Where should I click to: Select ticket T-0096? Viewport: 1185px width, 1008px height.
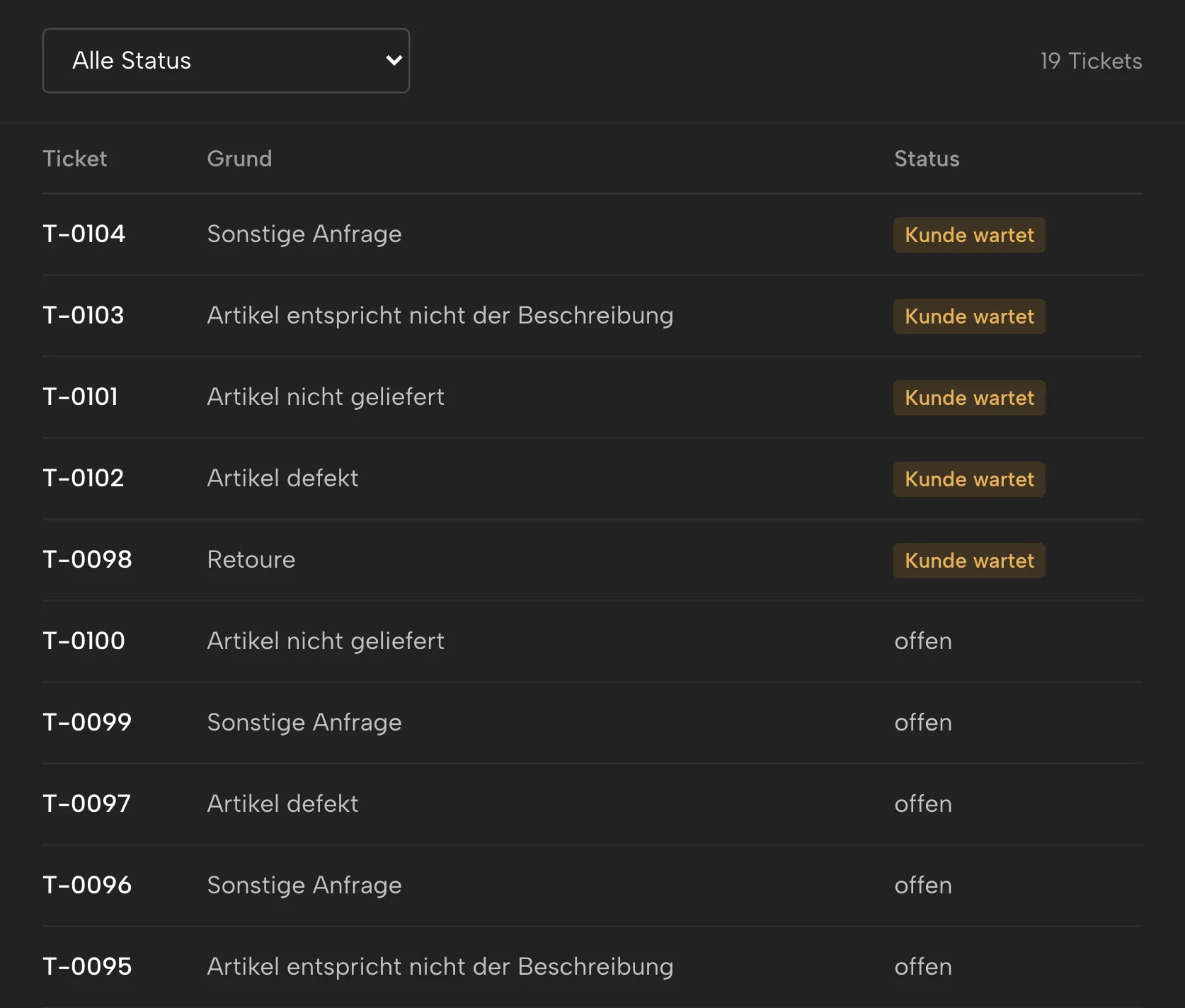click(87, 885)
